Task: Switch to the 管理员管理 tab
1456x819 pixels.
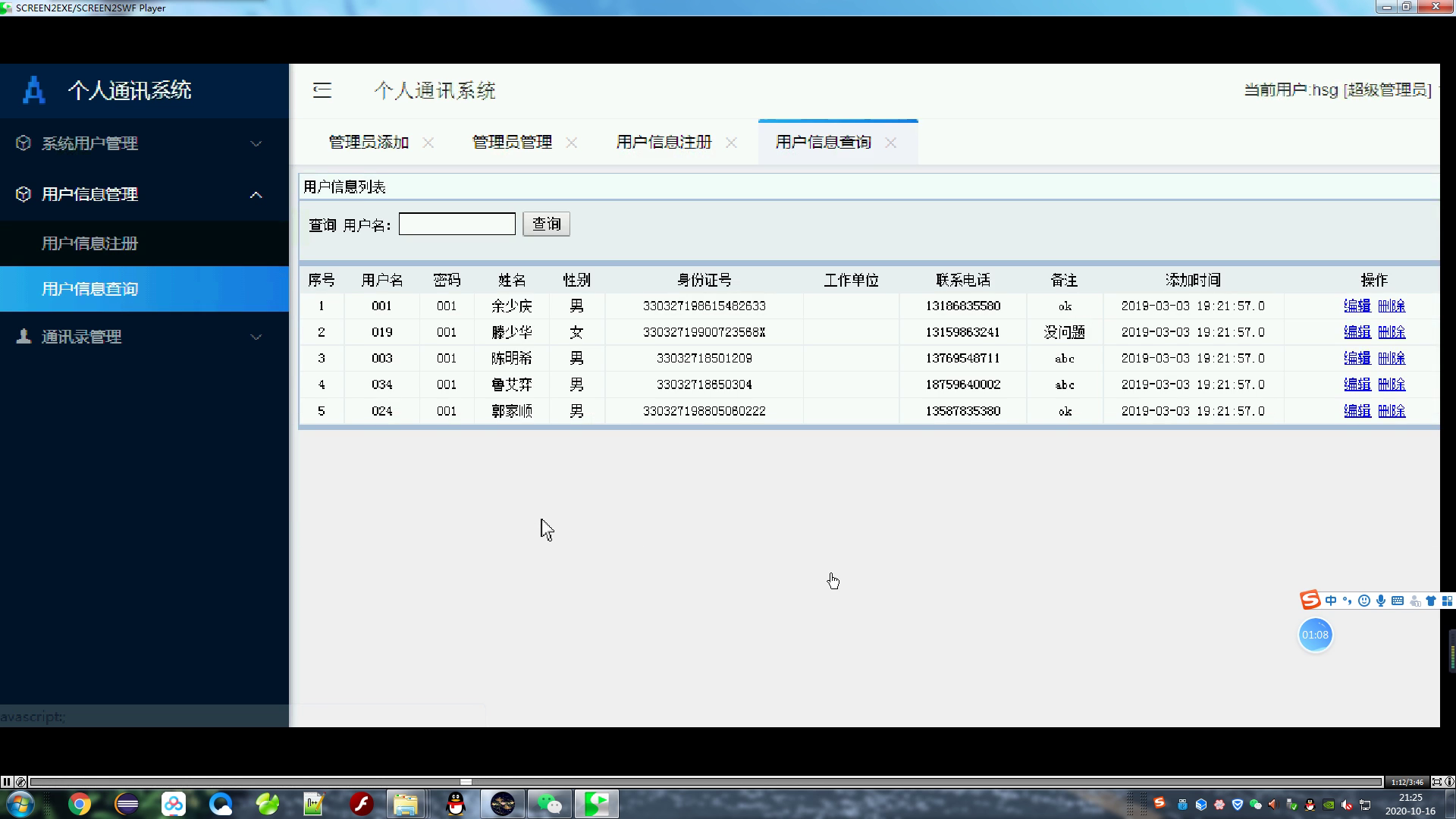Action: tap(513, 143)
